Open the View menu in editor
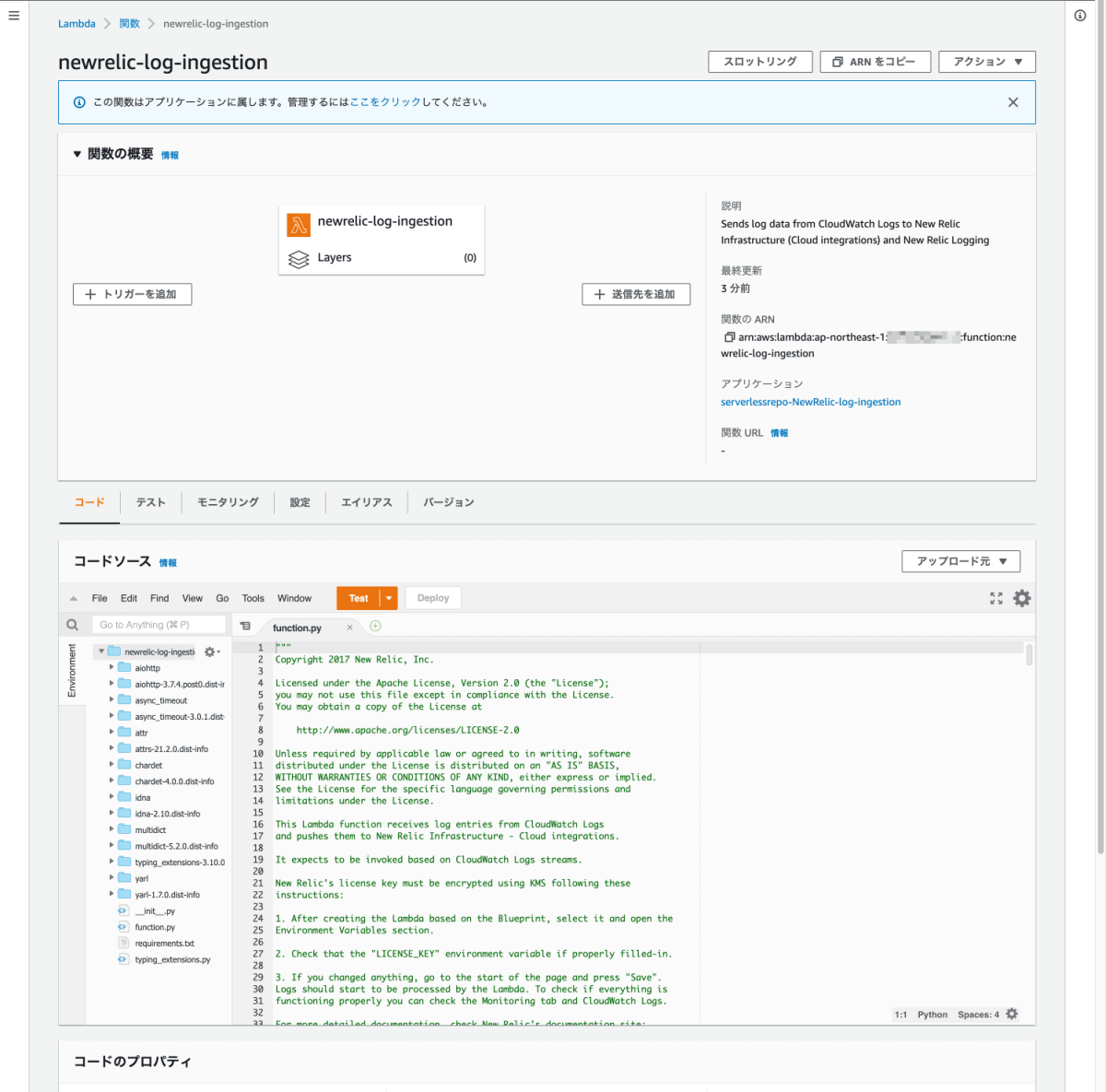 [x=193, y=598]
